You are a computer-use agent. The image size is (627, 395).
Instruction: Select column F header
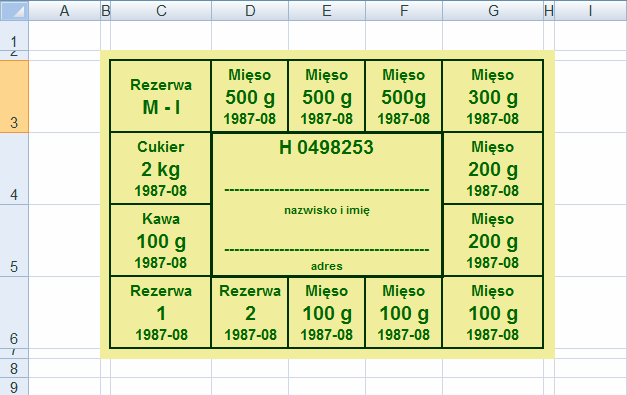[404, 10]
